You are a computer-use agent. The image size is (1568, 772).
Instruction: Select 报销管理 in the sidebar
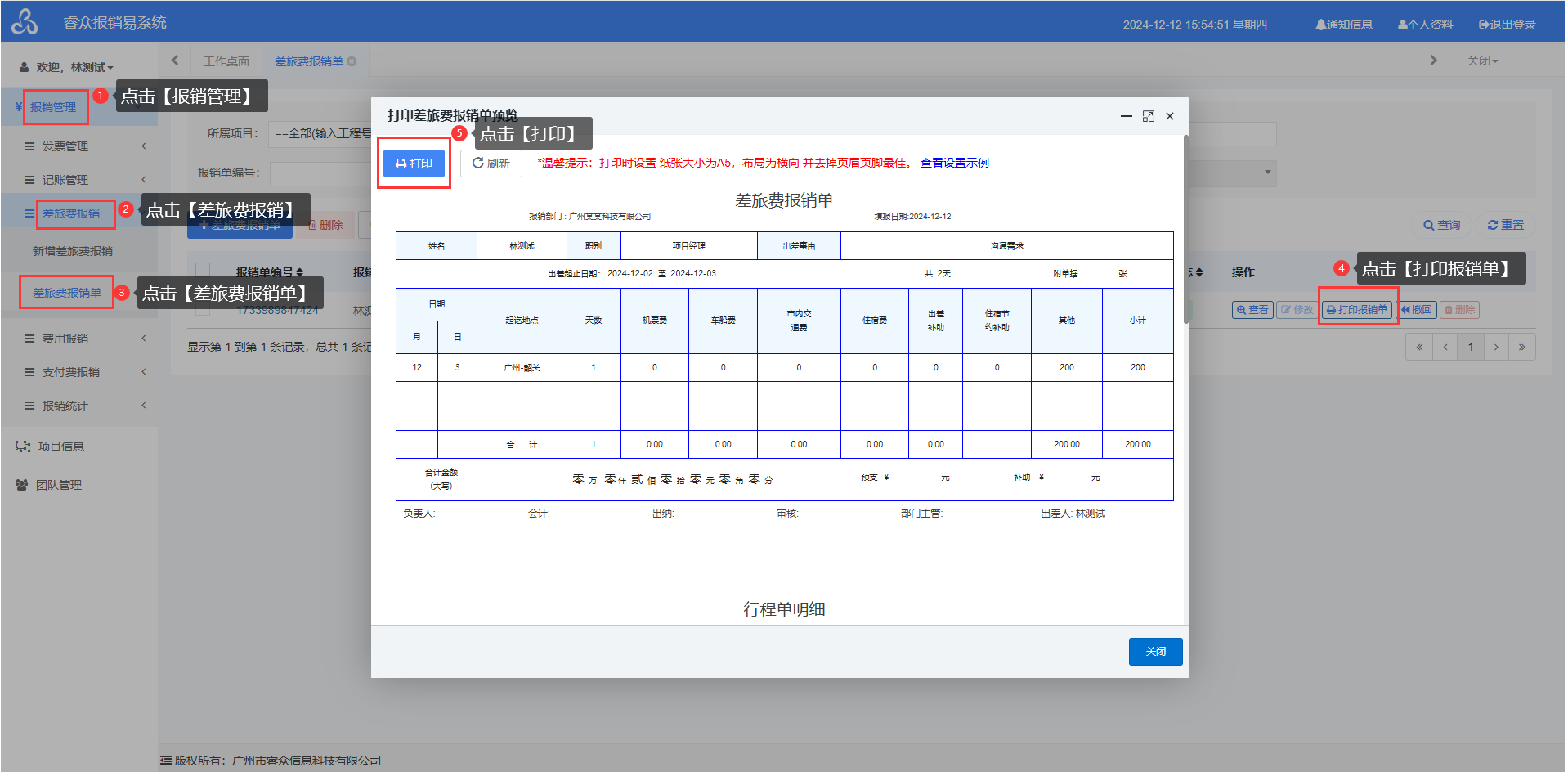coord(53,107)
